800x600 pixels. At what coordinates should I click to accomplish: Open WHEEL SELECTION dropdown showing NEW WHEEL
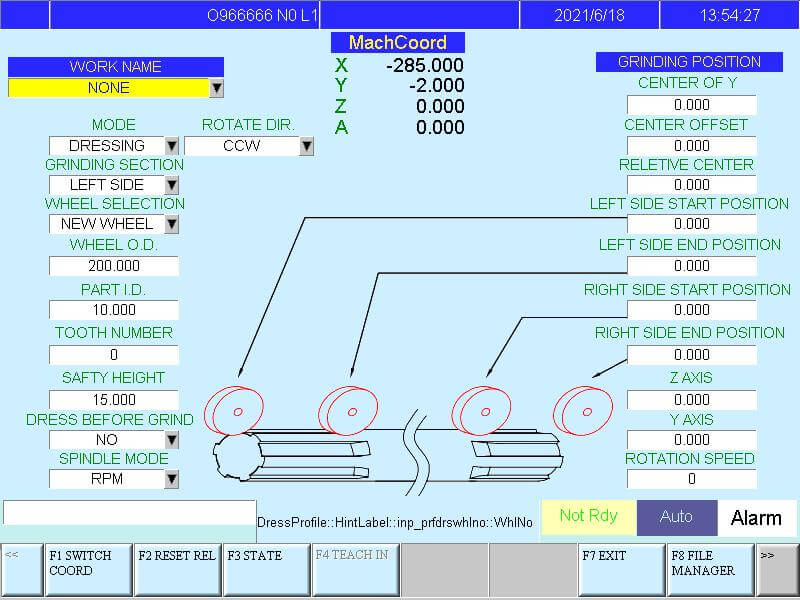(172, 224)
